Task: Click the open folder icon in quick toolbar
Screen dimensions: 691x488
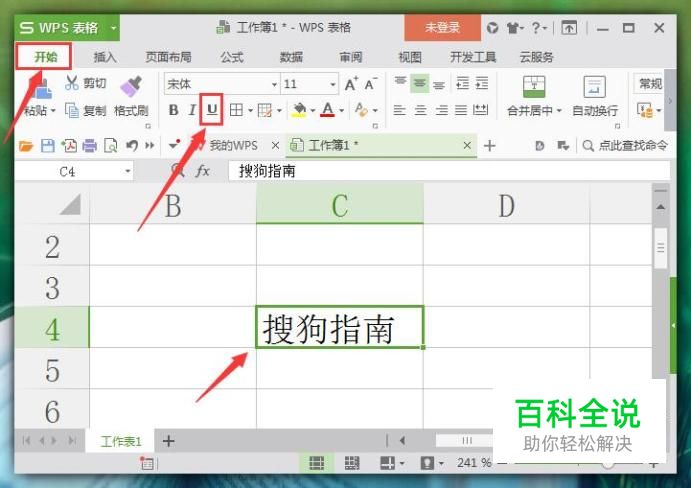Action: [26, 145]
